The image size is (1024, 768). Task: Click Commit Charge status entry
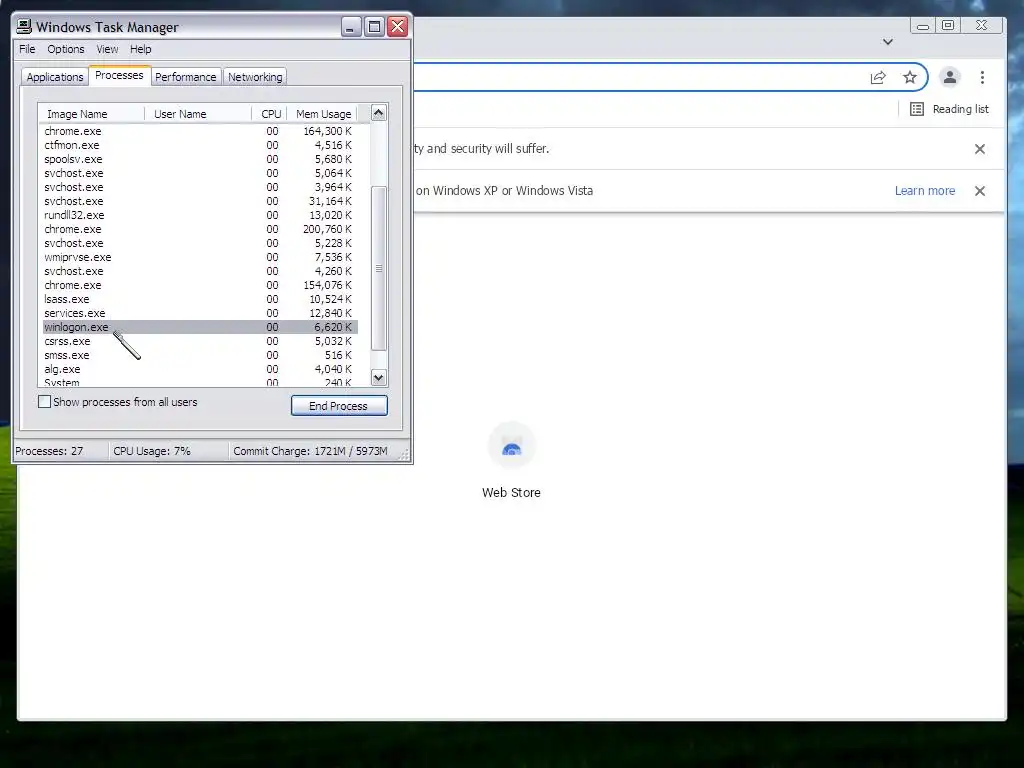coord(313,451)
